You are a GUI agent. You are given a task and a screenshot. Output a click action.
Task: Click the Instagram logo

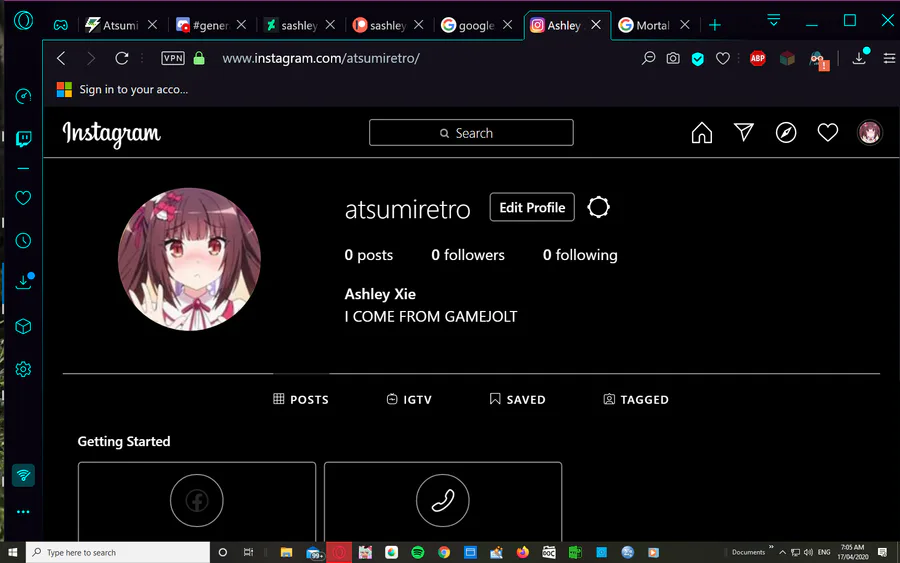pos(111,134)
